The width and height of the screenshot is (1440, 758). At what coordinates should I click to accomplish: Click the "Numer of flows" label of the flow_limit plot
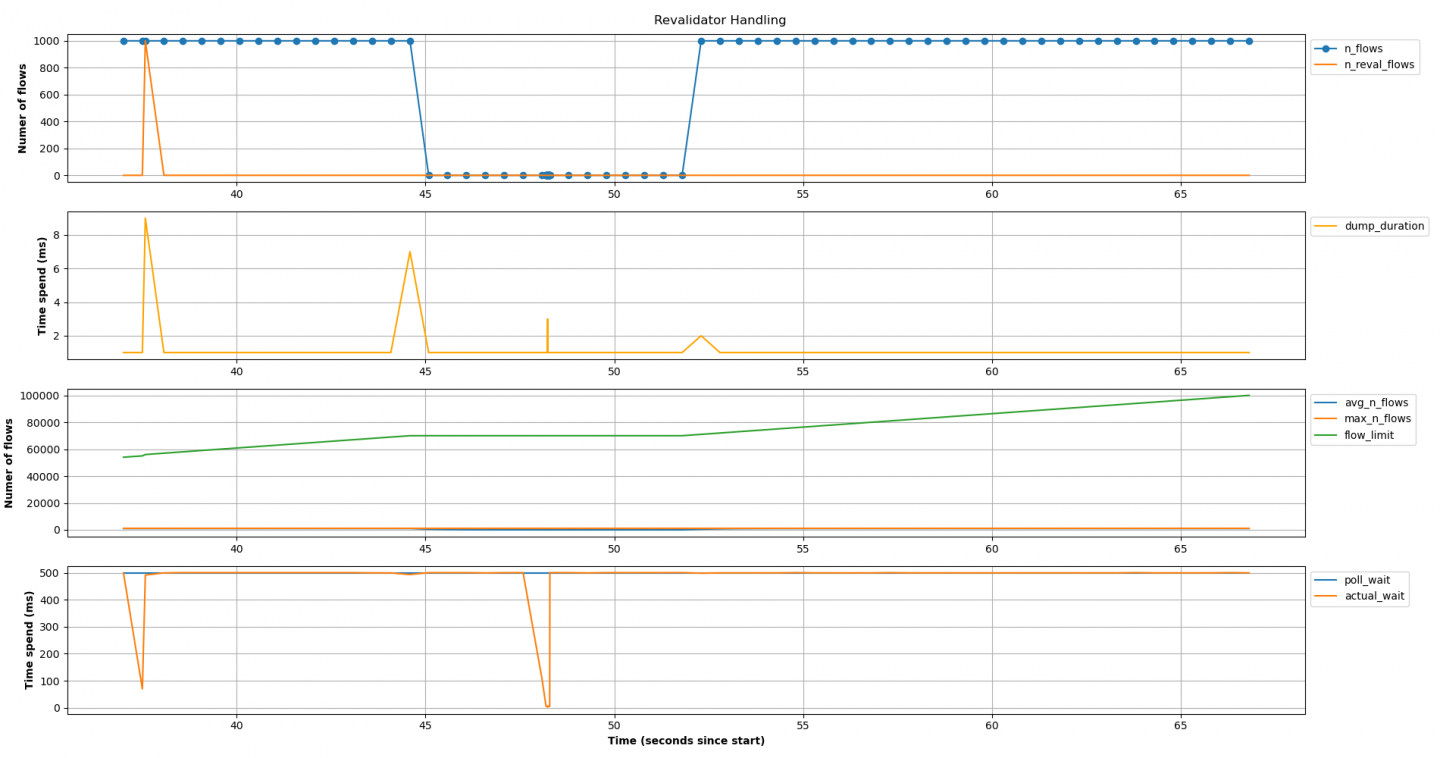(9, 462)
